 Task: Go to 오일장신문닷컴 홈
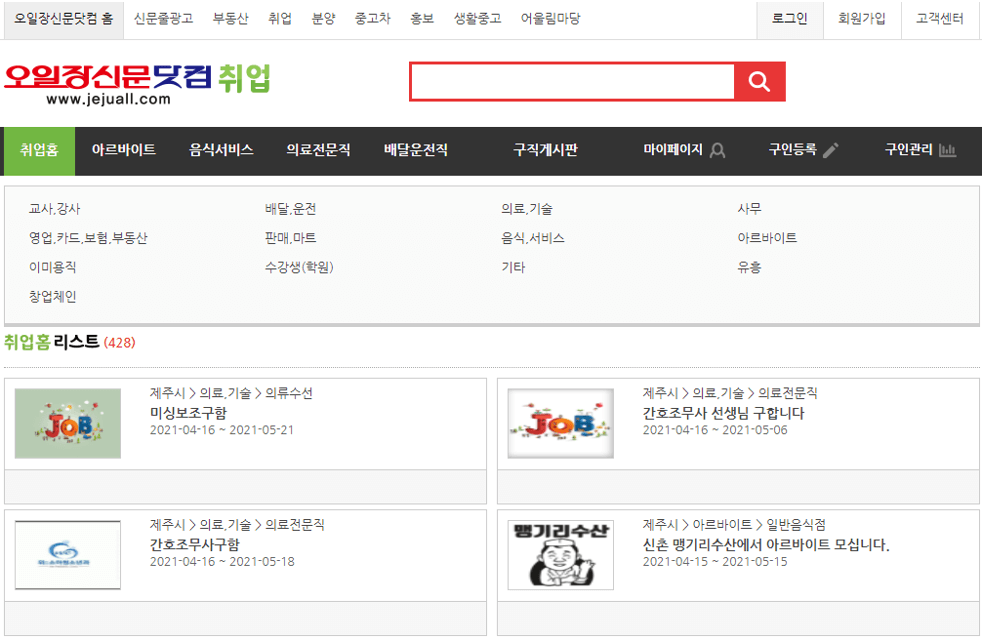pos(64,19)
